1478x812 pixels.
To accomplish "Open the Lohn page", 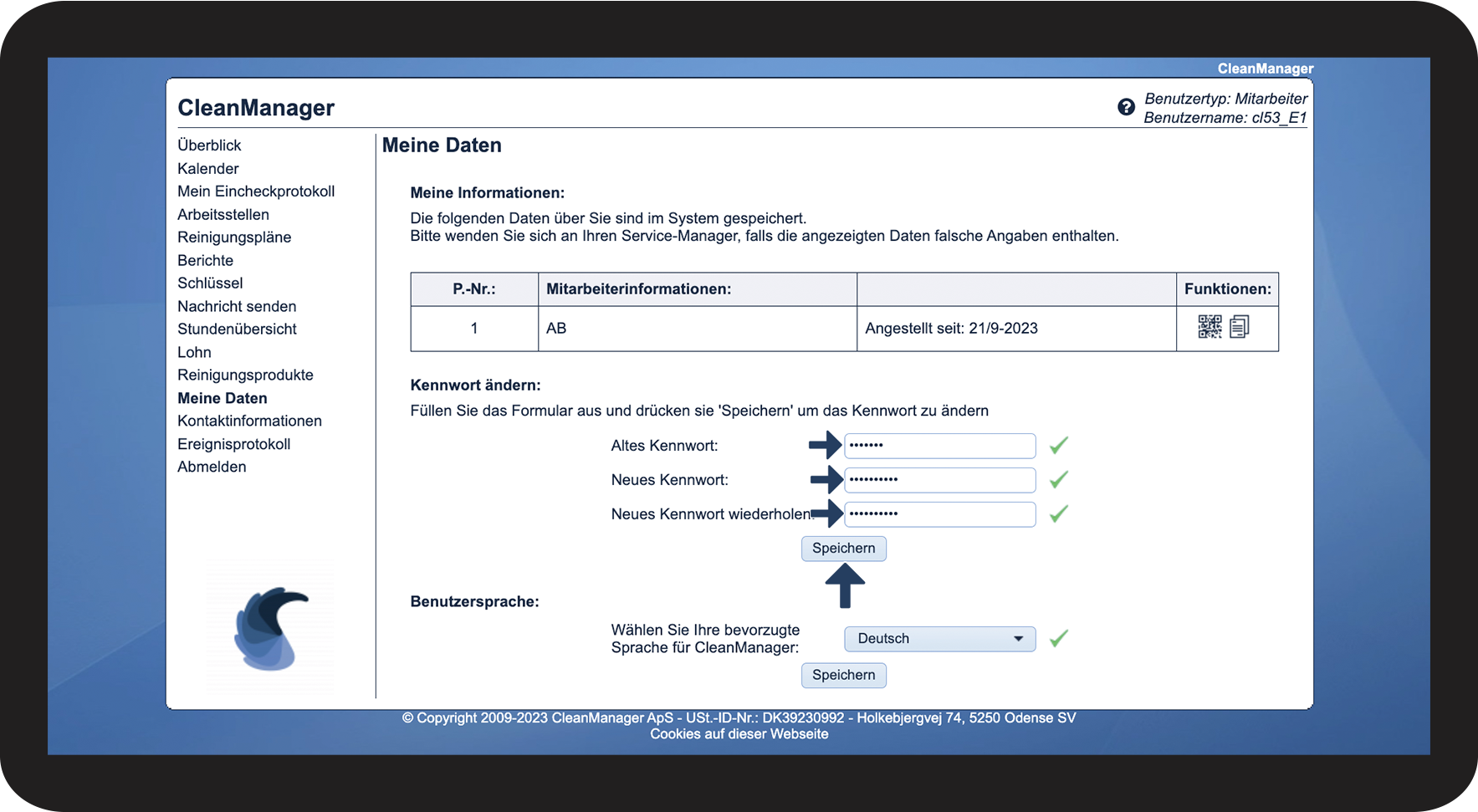I will 194,353.
